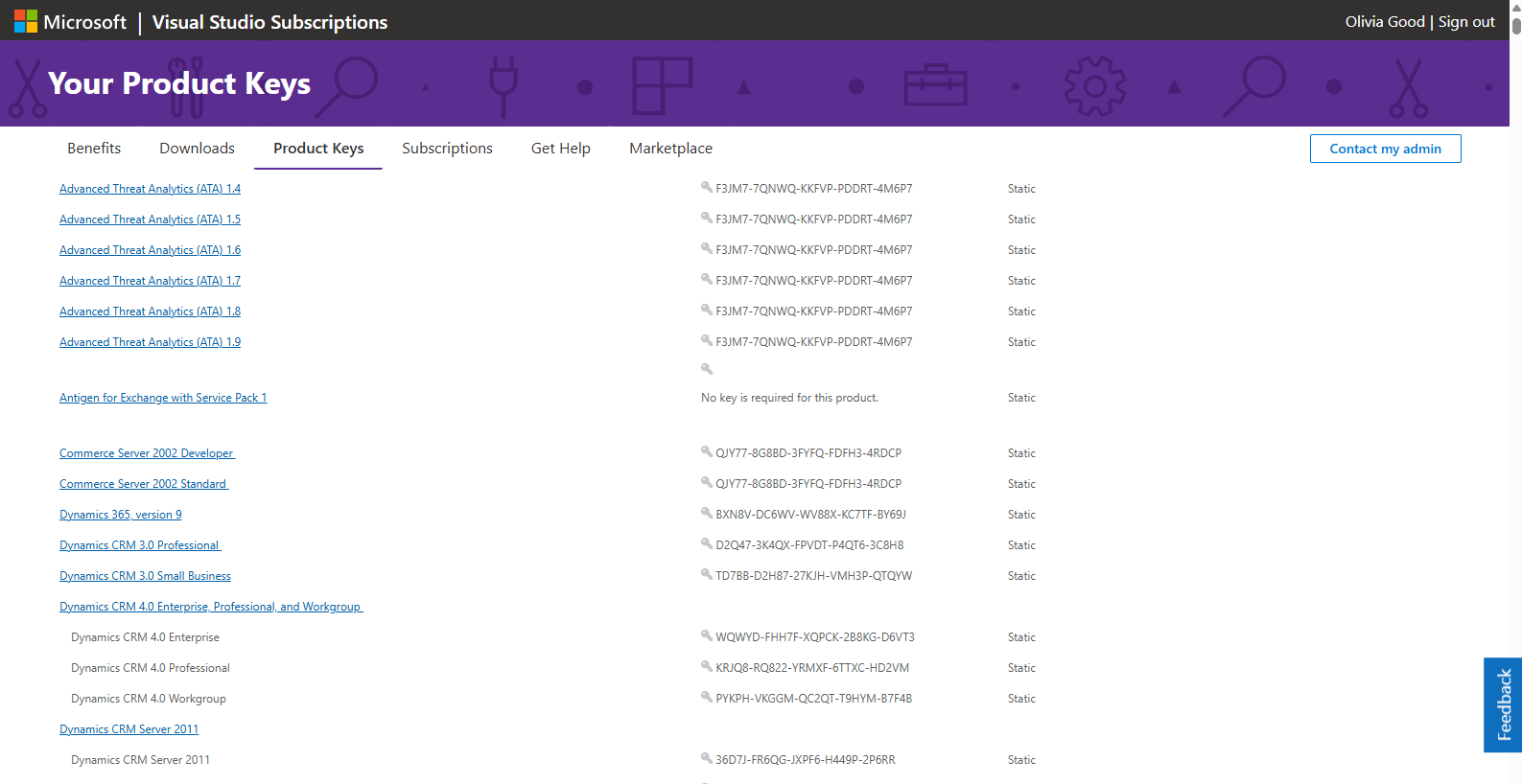Open the Feedback side panel
Image resolution: width=1522 pixels, height=784 pixels.
pos(1502,704)
